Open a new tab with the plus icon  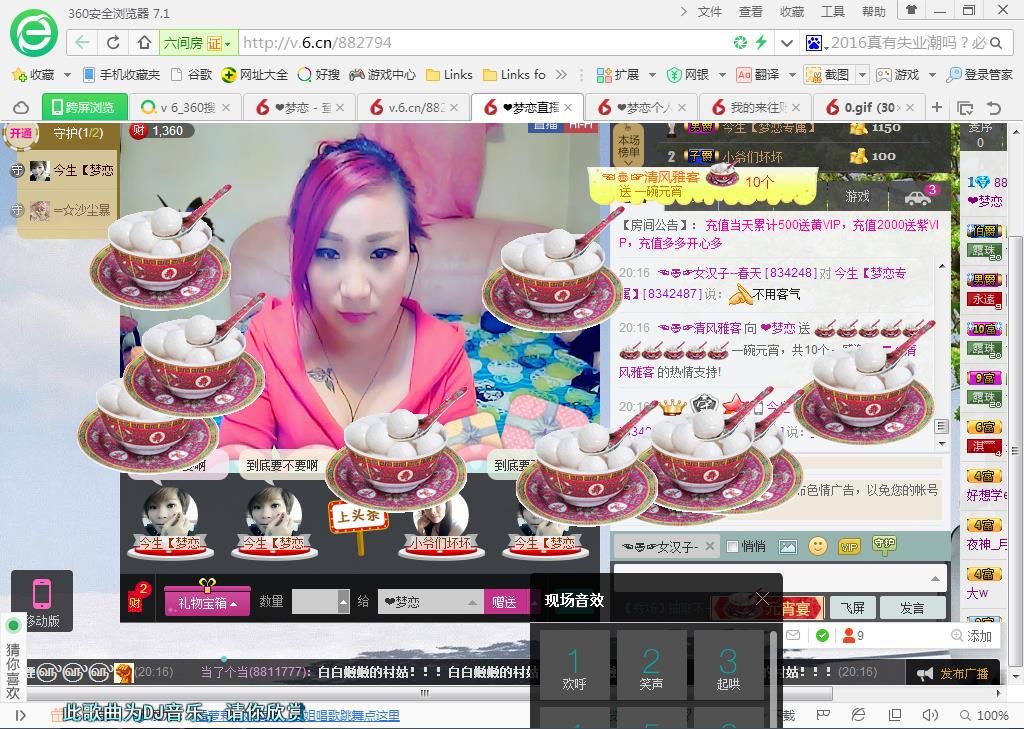pyautogui.click(x=936, y=106)
